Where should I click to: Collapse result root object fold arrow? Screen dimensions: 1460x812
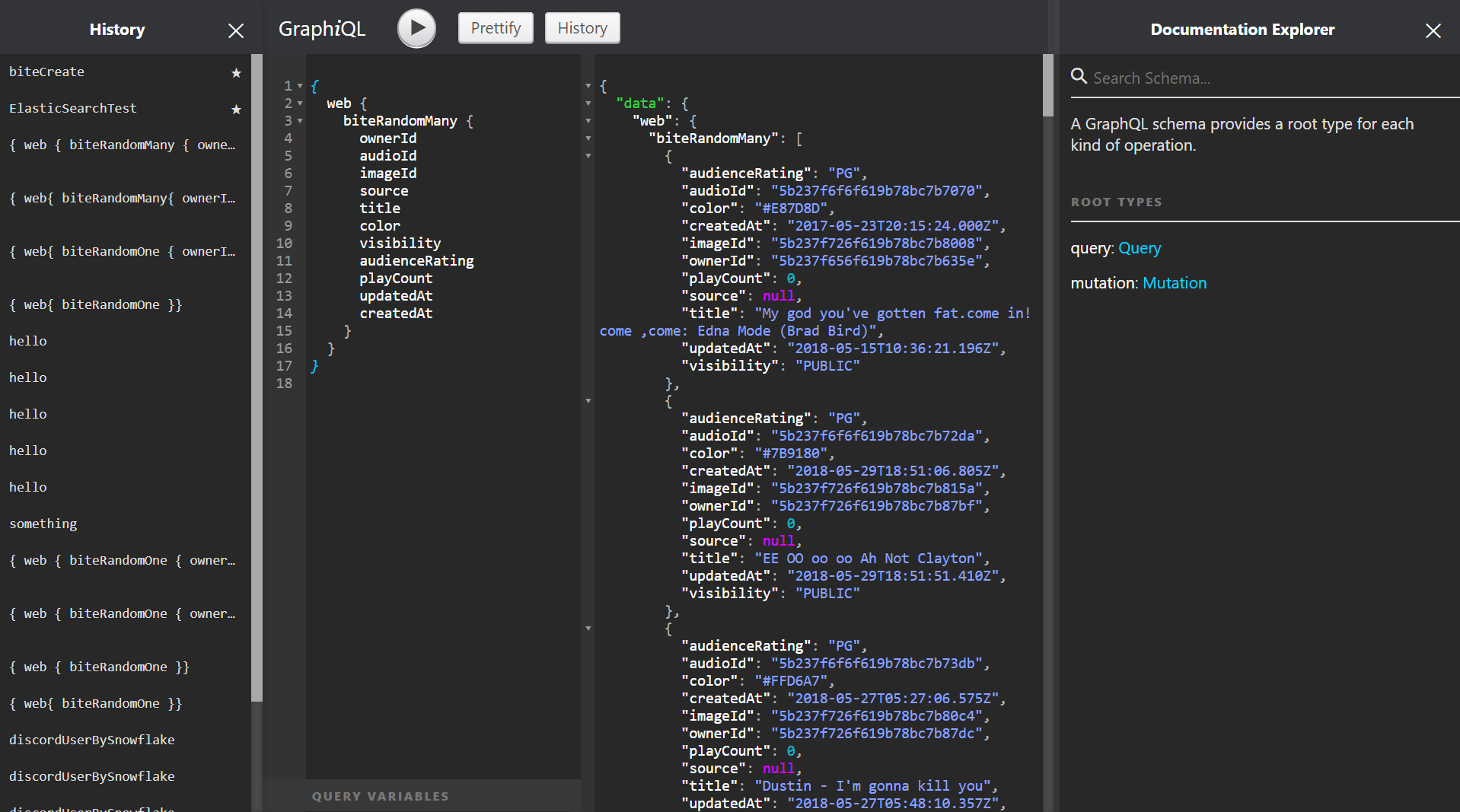[588, 86]
